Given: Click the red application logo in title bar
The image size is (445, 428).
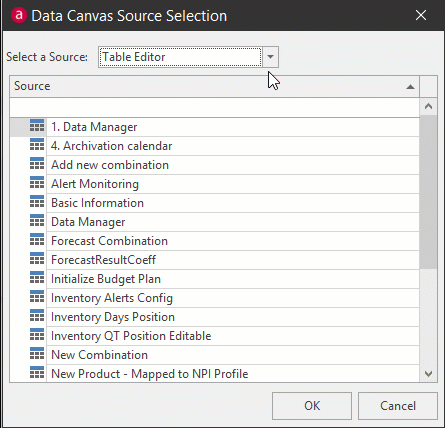Looking at the screenshot, I should tap(18, 15).
